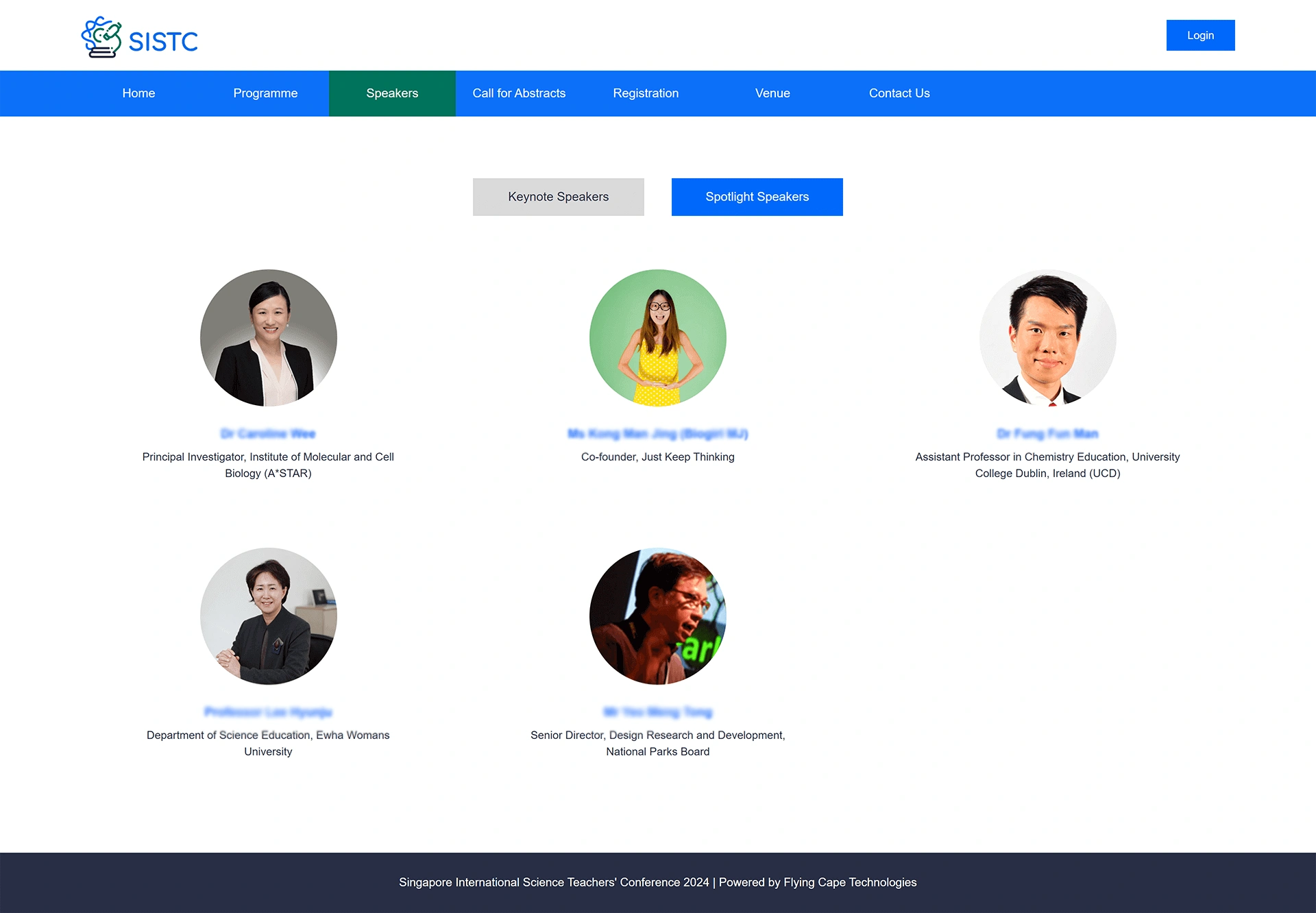This screenshot has height=913, width=1316.
Task: Open the name link above 'Department of Science Education'
Action: tap(268, 712)
